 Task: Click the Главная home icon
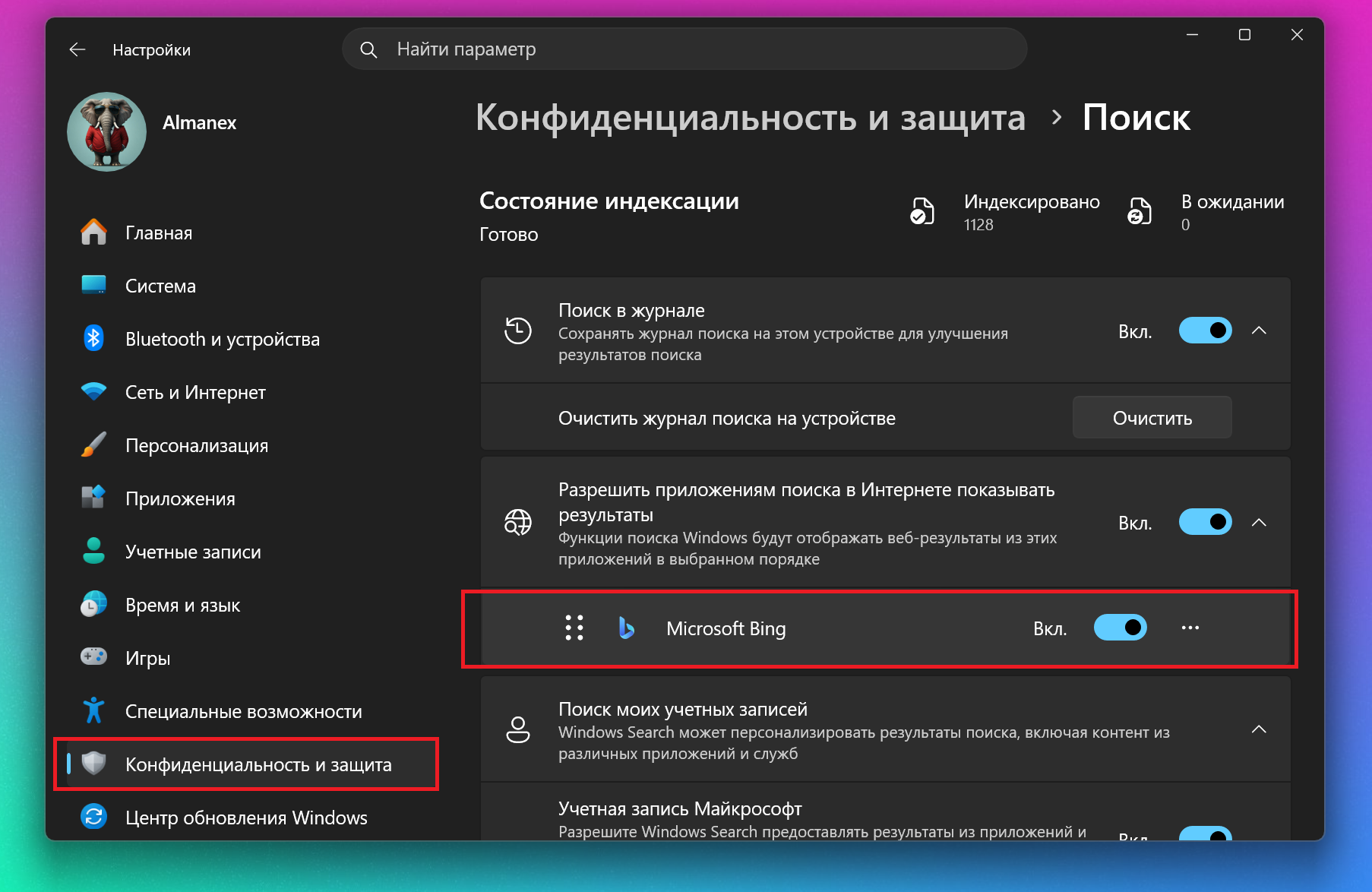pos(93,232)
